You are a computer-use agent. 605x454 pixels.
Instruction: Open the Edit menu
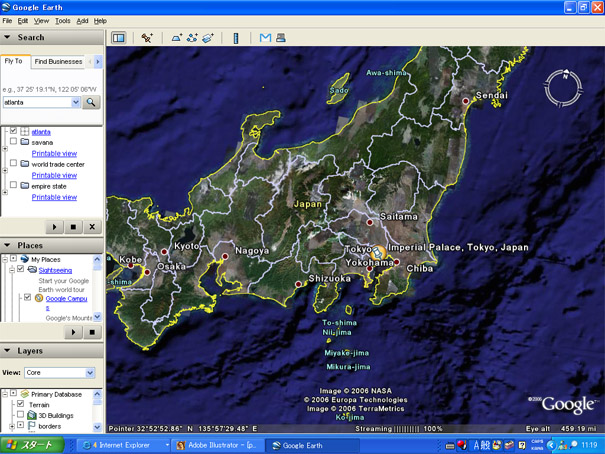coord(22,21)
